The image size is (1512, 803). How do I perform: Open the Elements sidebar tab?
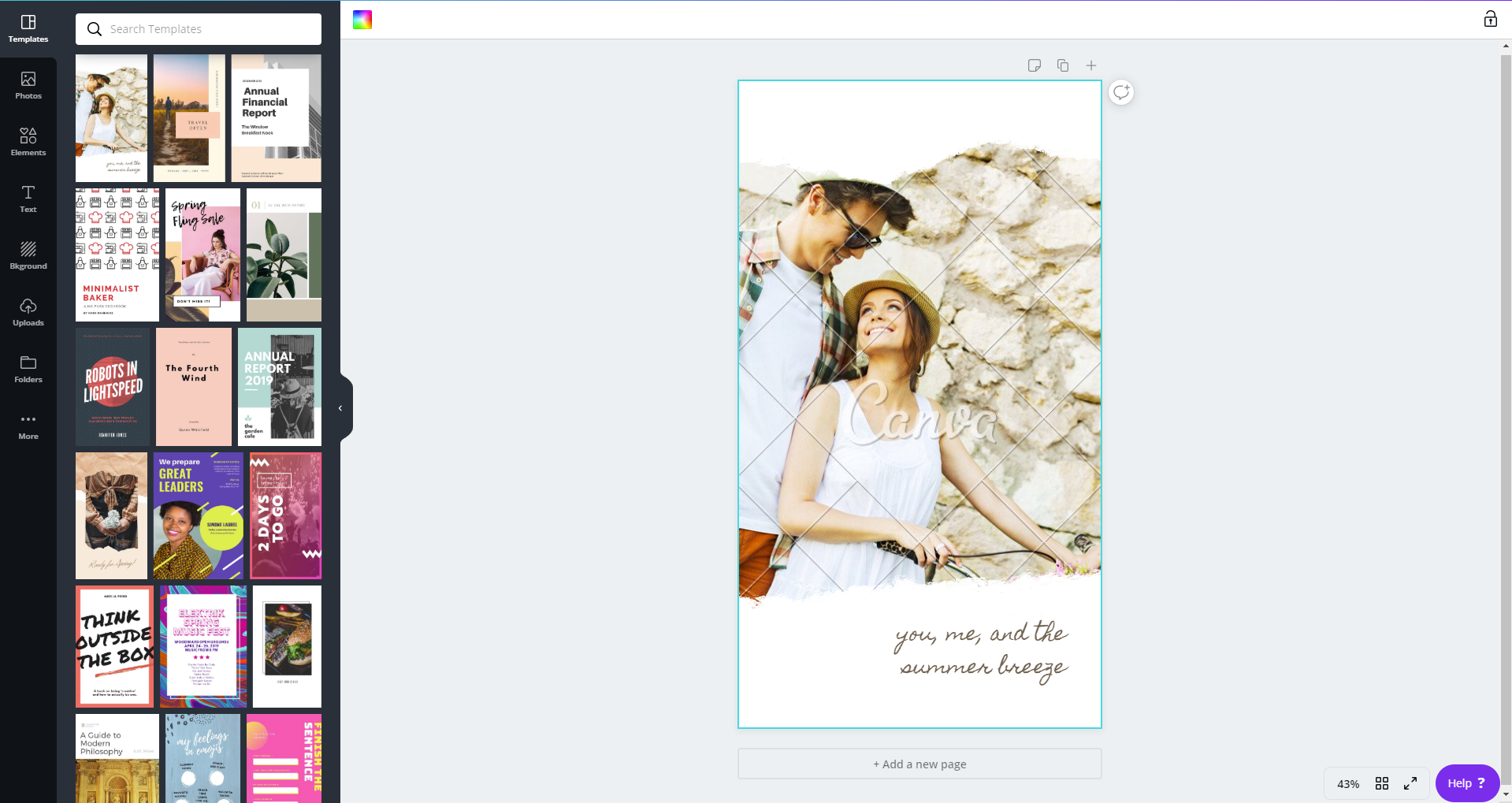(28, 142)
